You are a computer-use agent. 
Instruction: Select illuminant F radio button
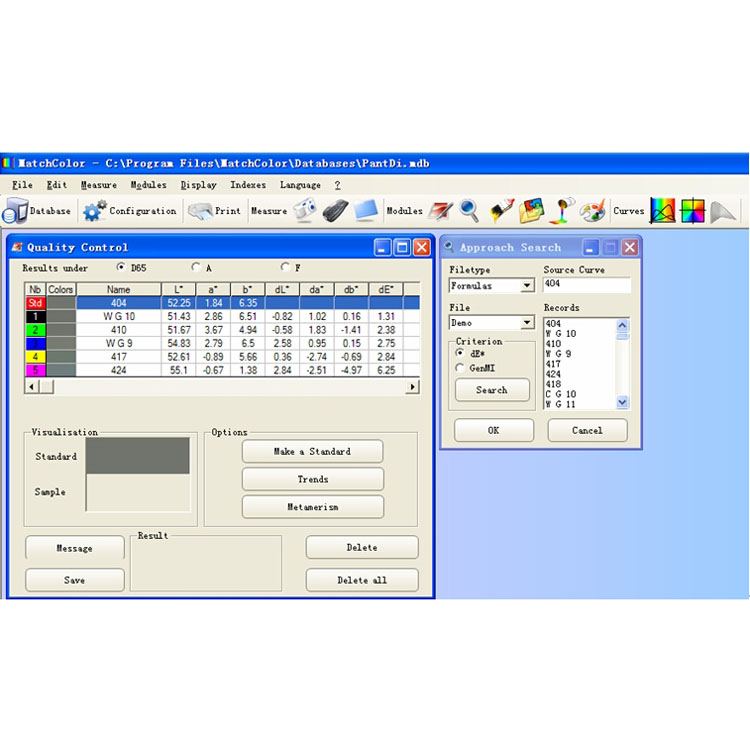tap(285, 267)
